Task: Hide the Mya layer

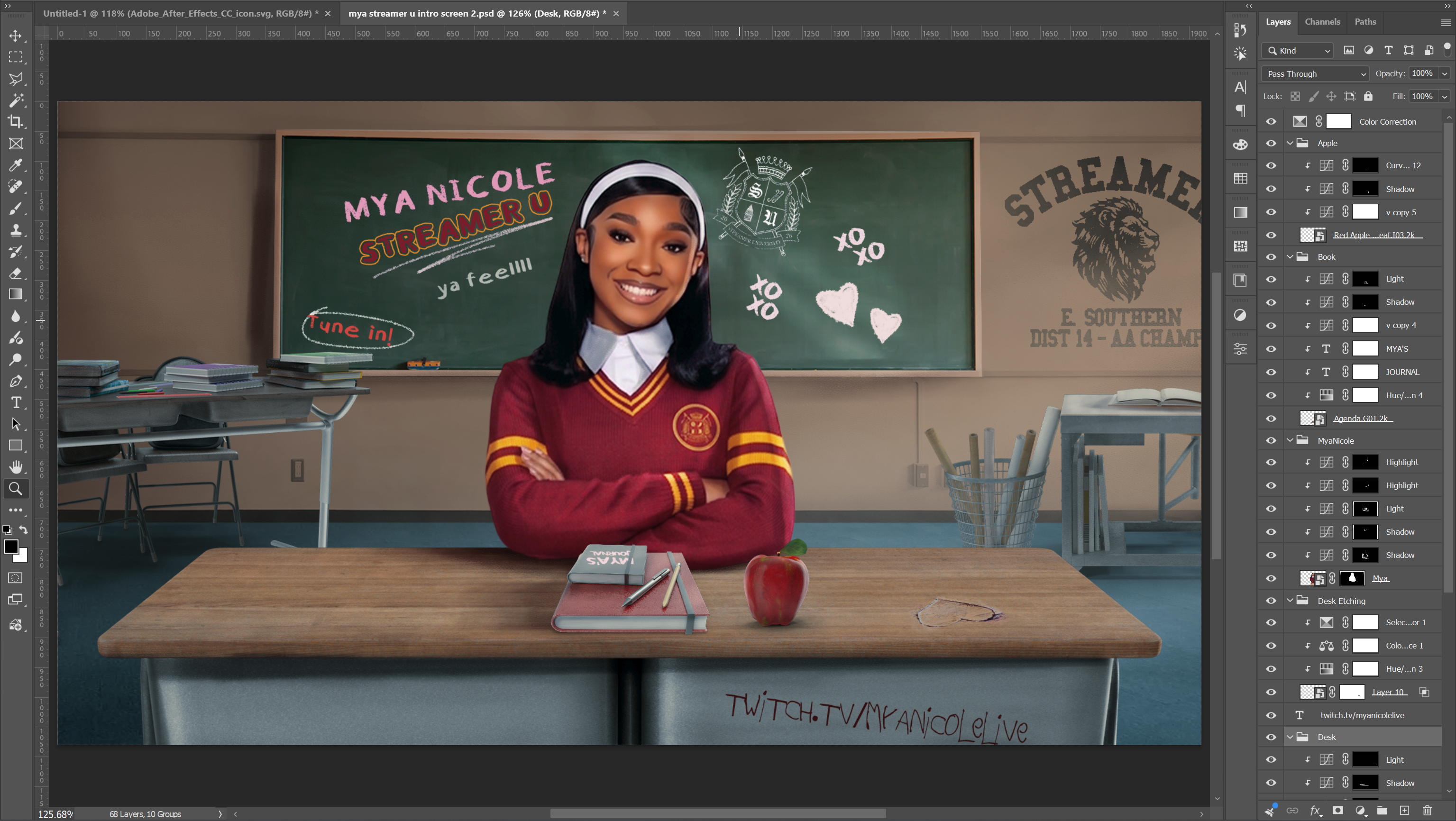Action: (x=1271, y=579)
